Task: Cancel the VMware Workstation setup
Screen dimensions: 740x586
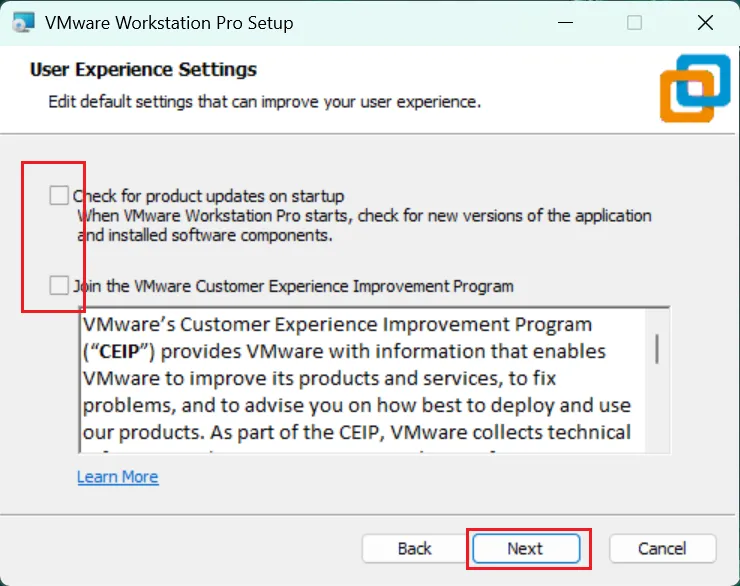Action: (x=662, y=549)
